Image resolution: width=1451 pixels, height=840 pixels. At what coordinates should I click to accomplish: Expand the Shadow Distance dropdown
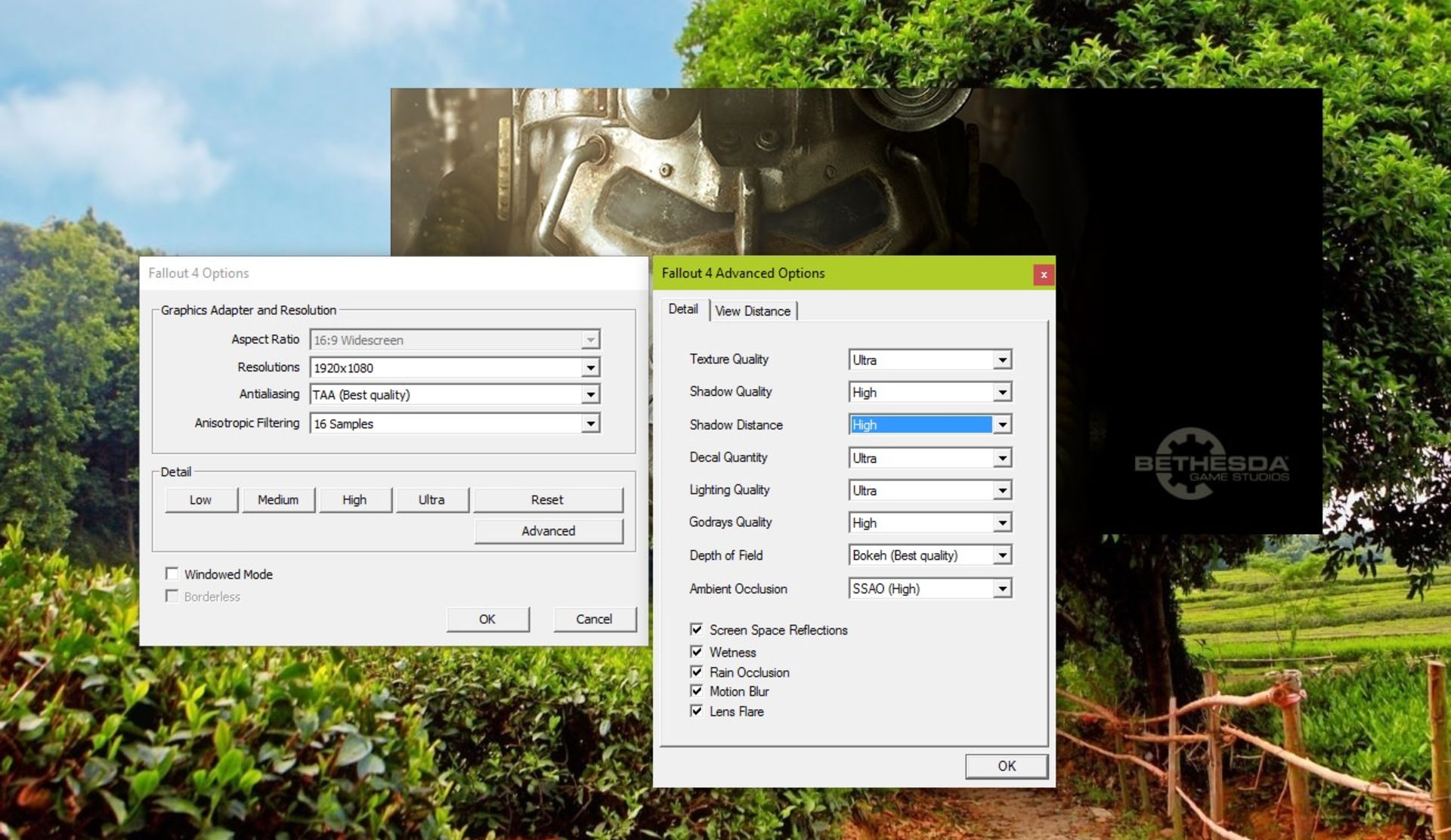tap(1002, 425)
